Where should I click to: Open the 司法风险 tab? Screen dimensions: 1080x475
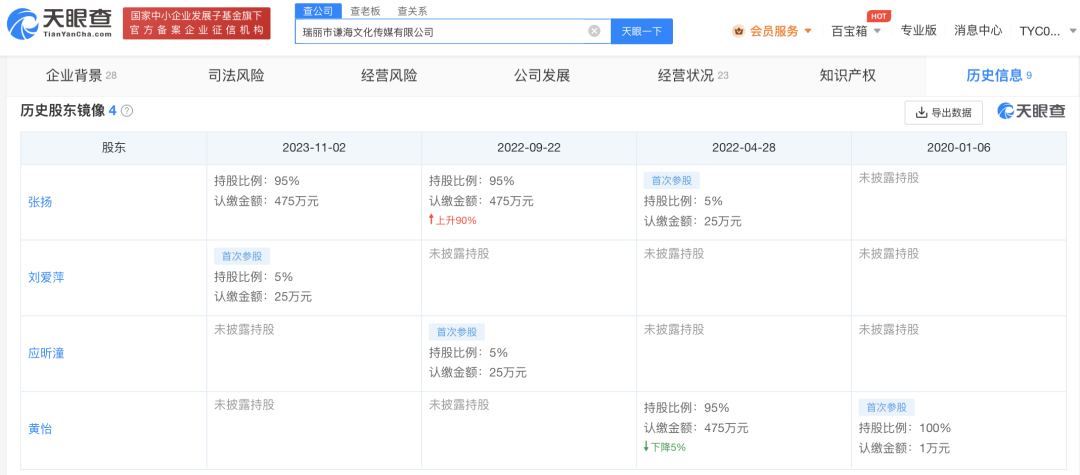pyautogui.click(x=236, y=76)
